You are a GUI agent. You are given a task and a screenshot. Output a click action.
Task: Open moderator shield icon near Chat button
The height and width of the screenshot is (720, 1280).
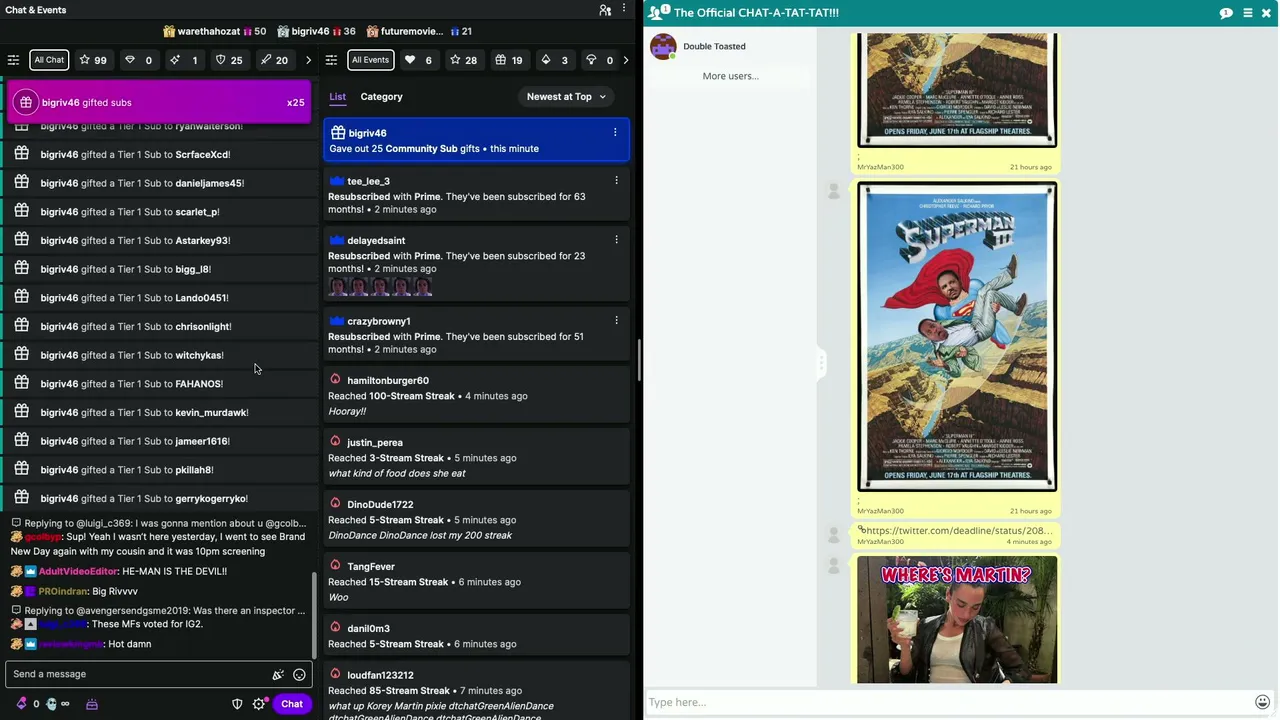(x=237, y=704)
